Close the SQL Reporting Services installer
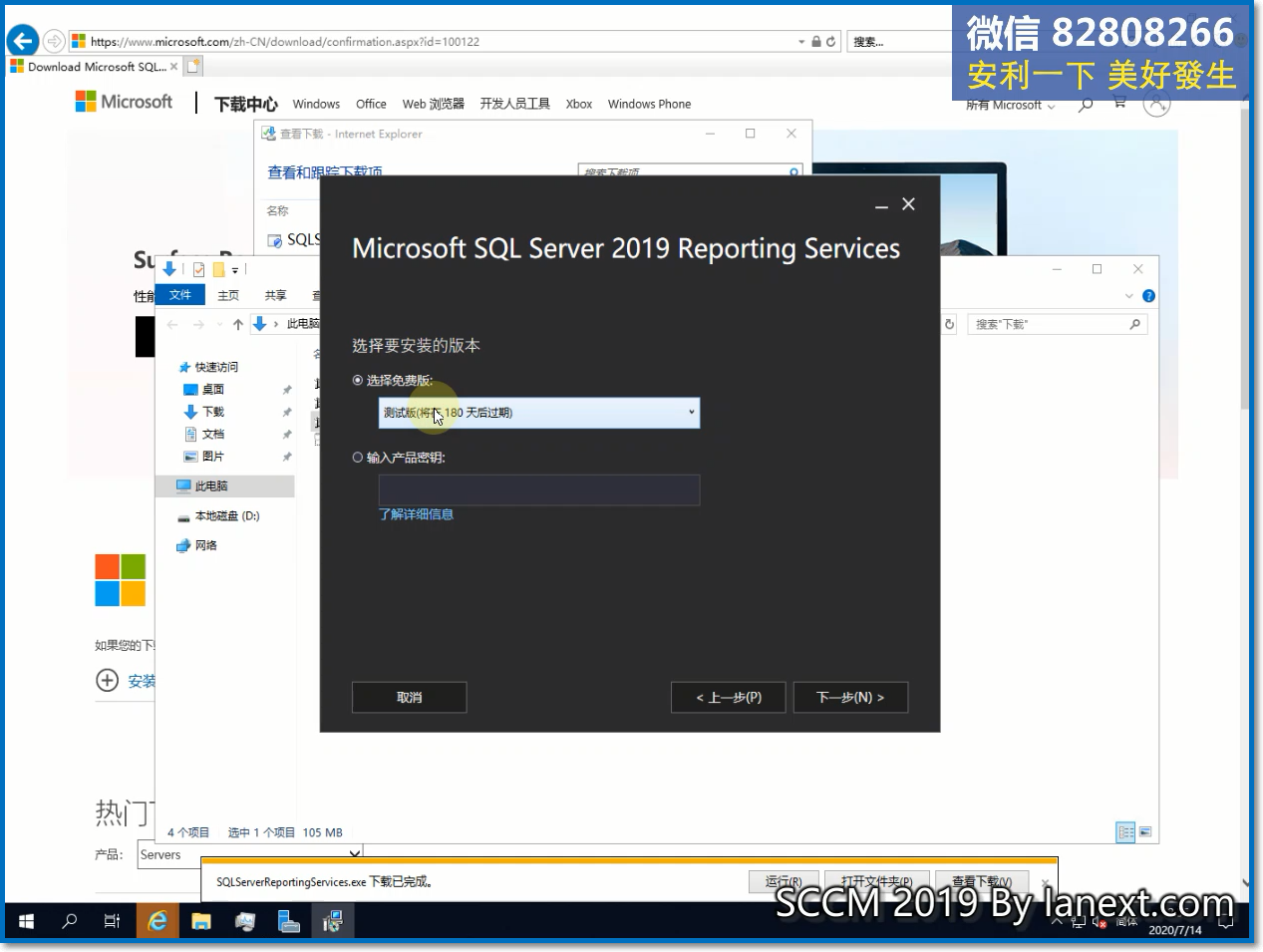1263x952 pixels. pyautogui.click(x=908, y=204)
